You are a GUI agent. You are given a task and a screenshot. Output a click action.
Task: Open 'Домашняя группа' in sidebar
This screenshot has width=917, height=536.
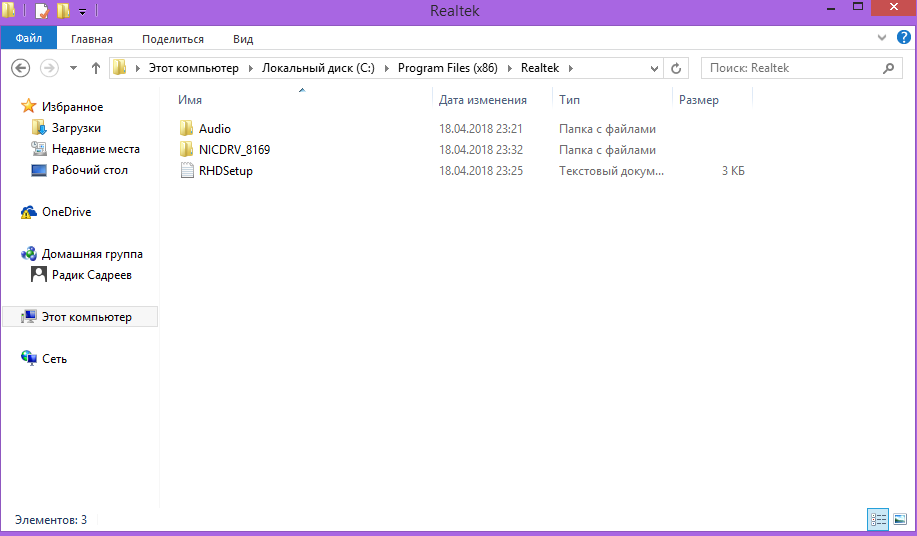[92, 254]
